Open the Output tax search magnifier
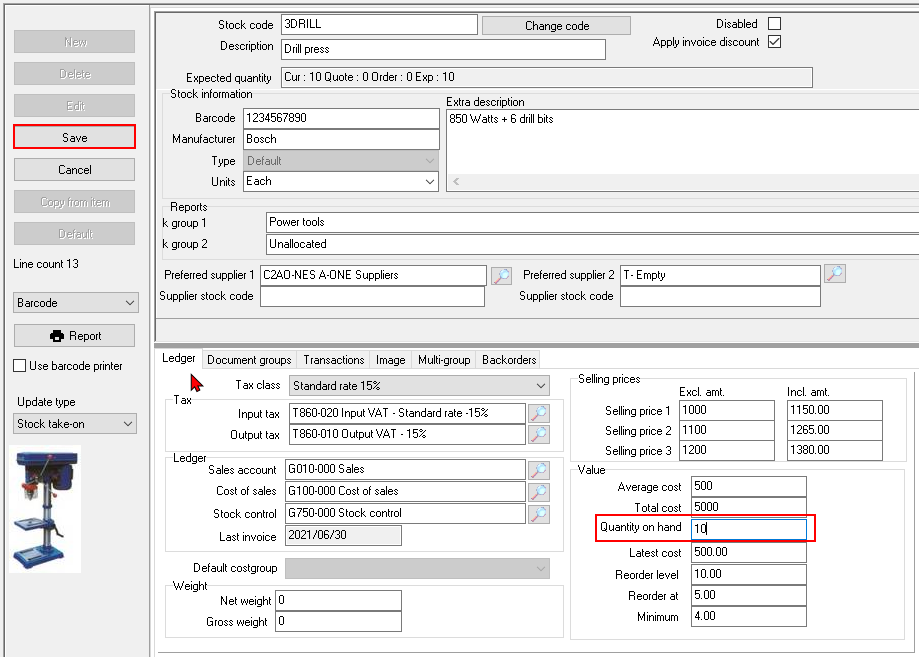The height and width of the screenshot is (657, 919). click(541, 433)
